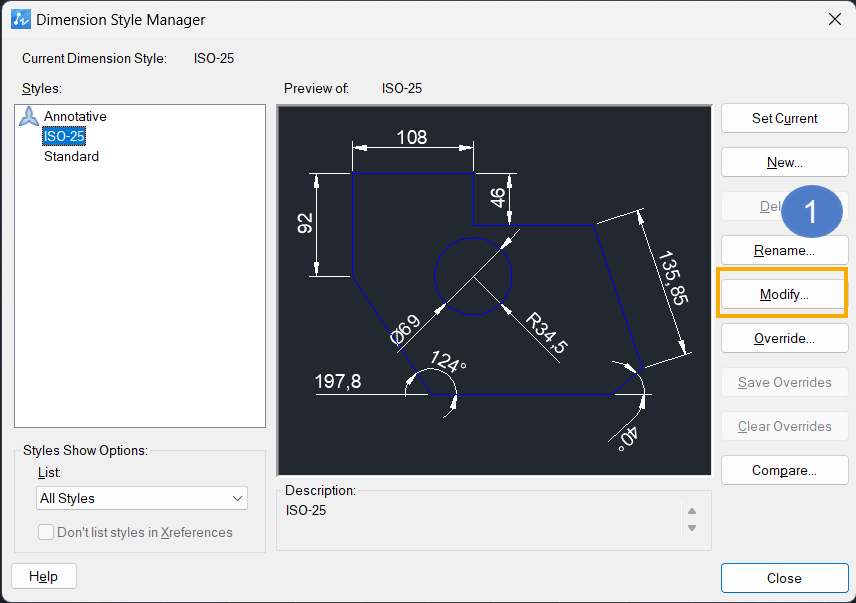Select the ISO-25 style in list

(x=64, y=136)
